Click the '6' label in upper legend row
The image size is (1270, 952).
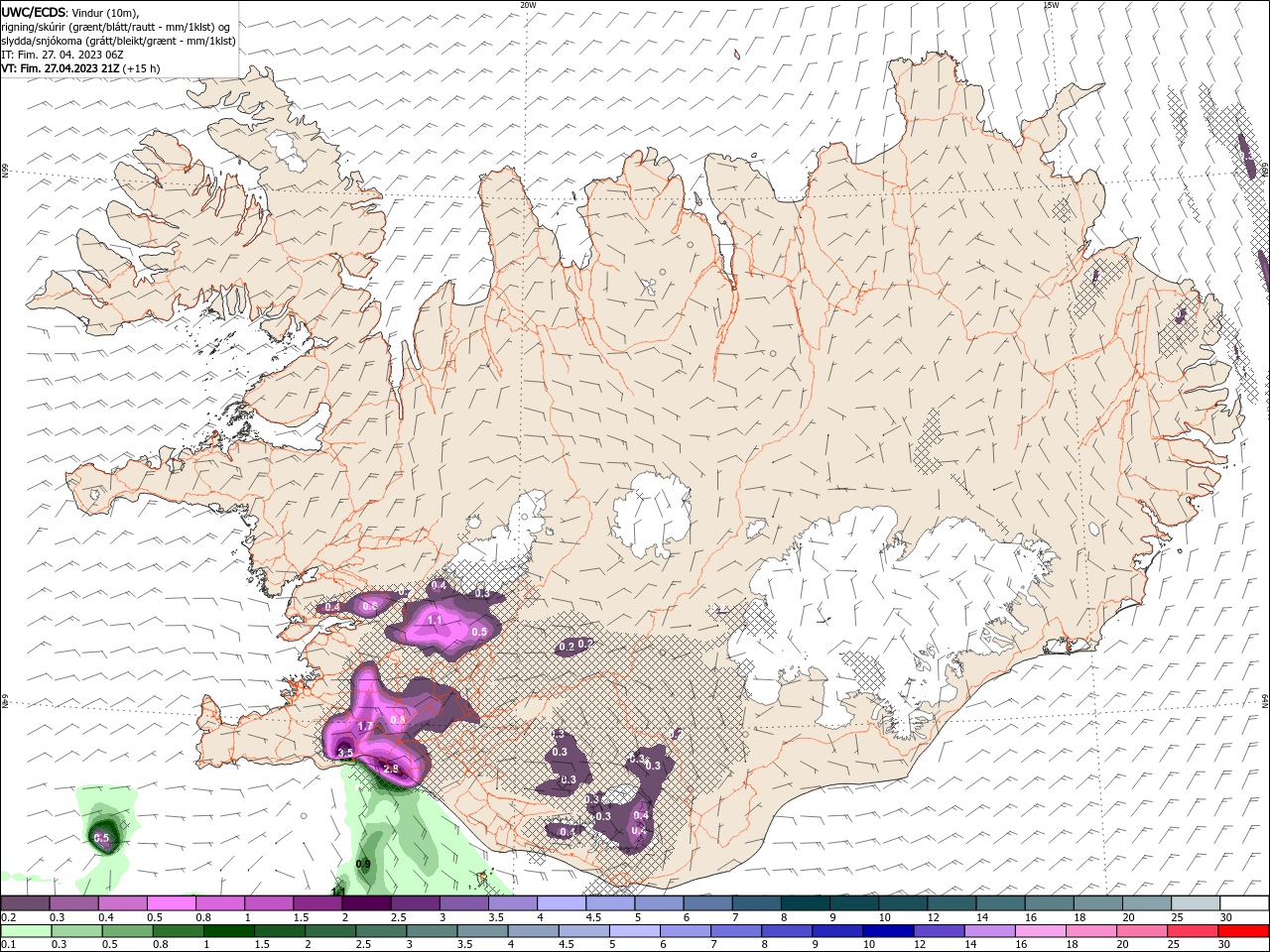click(686, 917)
